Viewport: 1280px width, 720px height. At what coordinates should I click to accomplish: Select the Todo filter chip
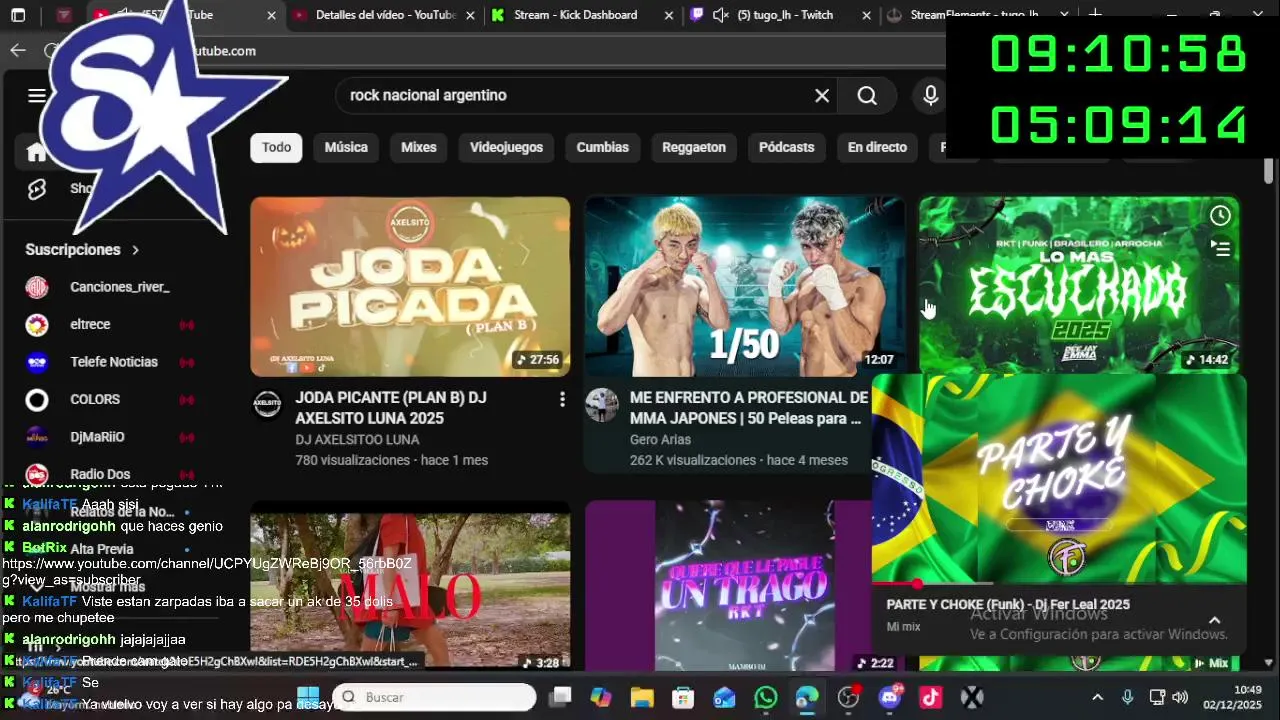coord(276,147)
